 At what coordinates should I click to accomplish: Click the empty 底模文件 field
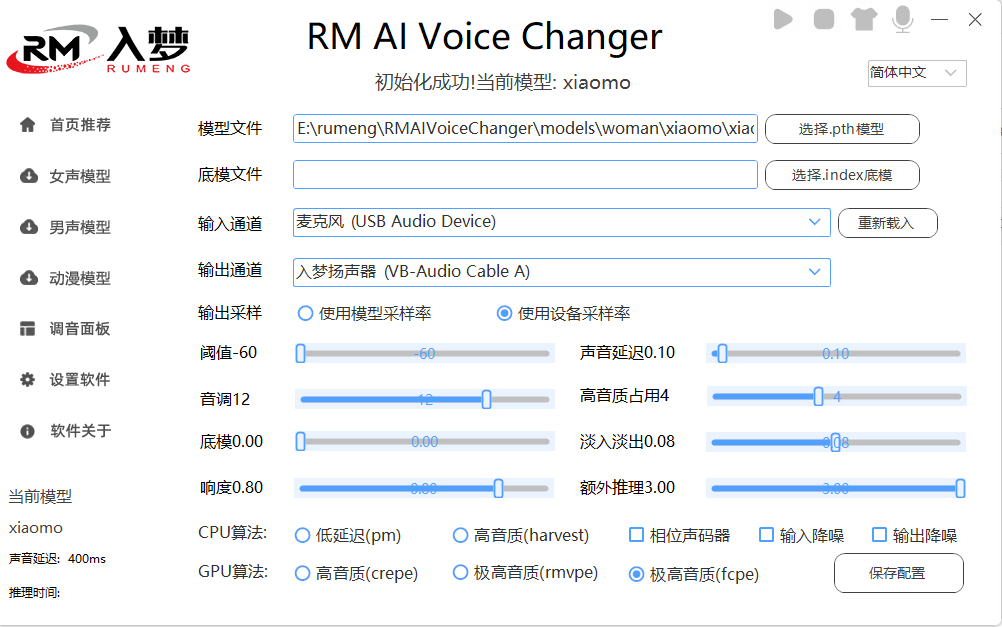[525, 174]
